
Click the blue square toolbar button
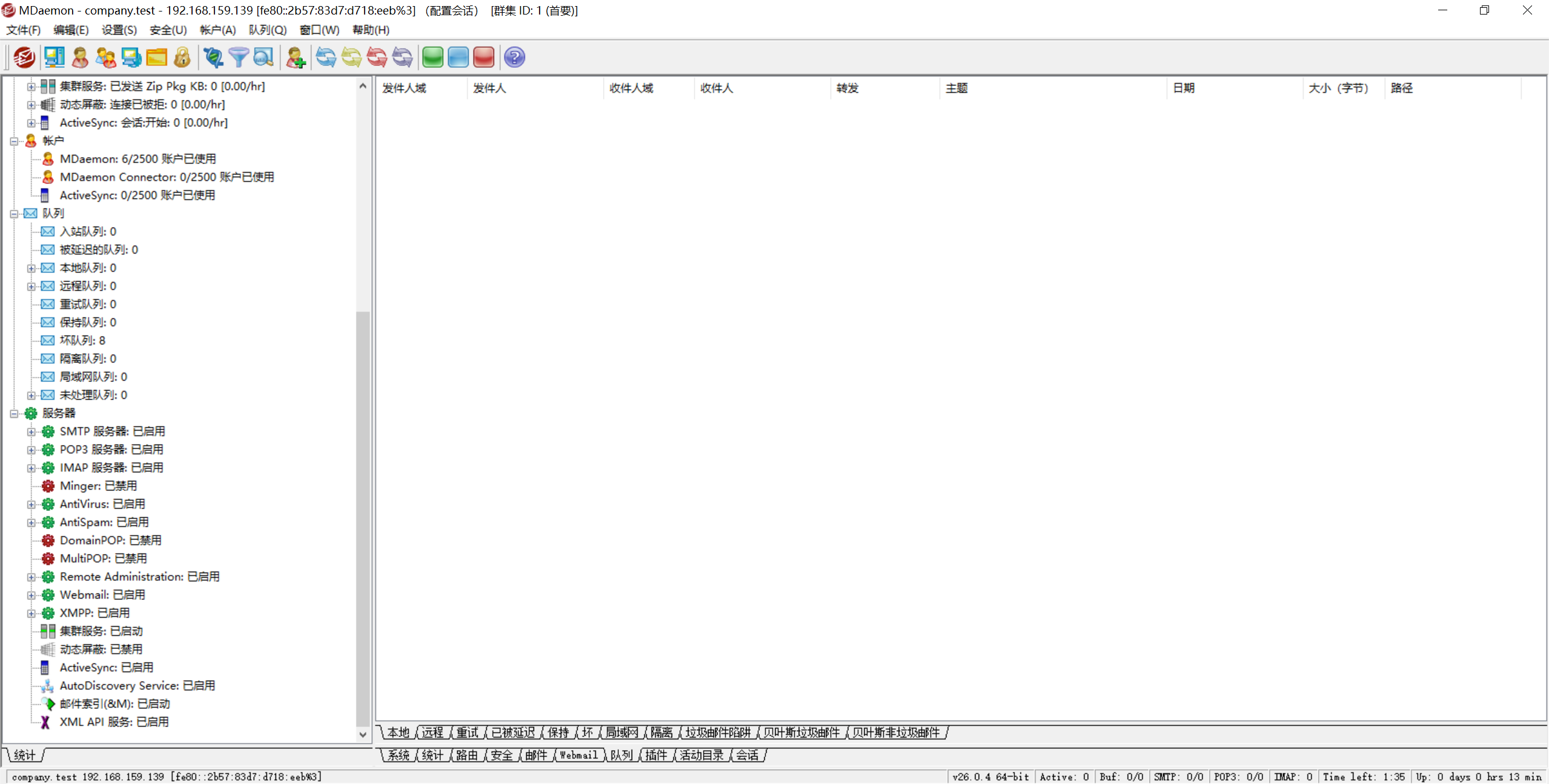pyautogui.click(x=458, y=58)
